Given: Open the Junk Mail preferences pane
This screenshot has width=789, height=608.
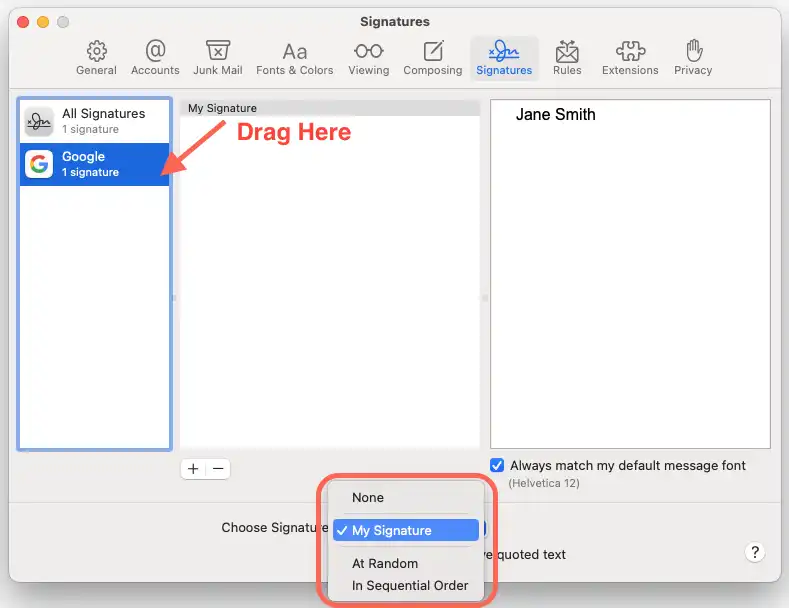Looking at the screenshot, I should point(218,58).
